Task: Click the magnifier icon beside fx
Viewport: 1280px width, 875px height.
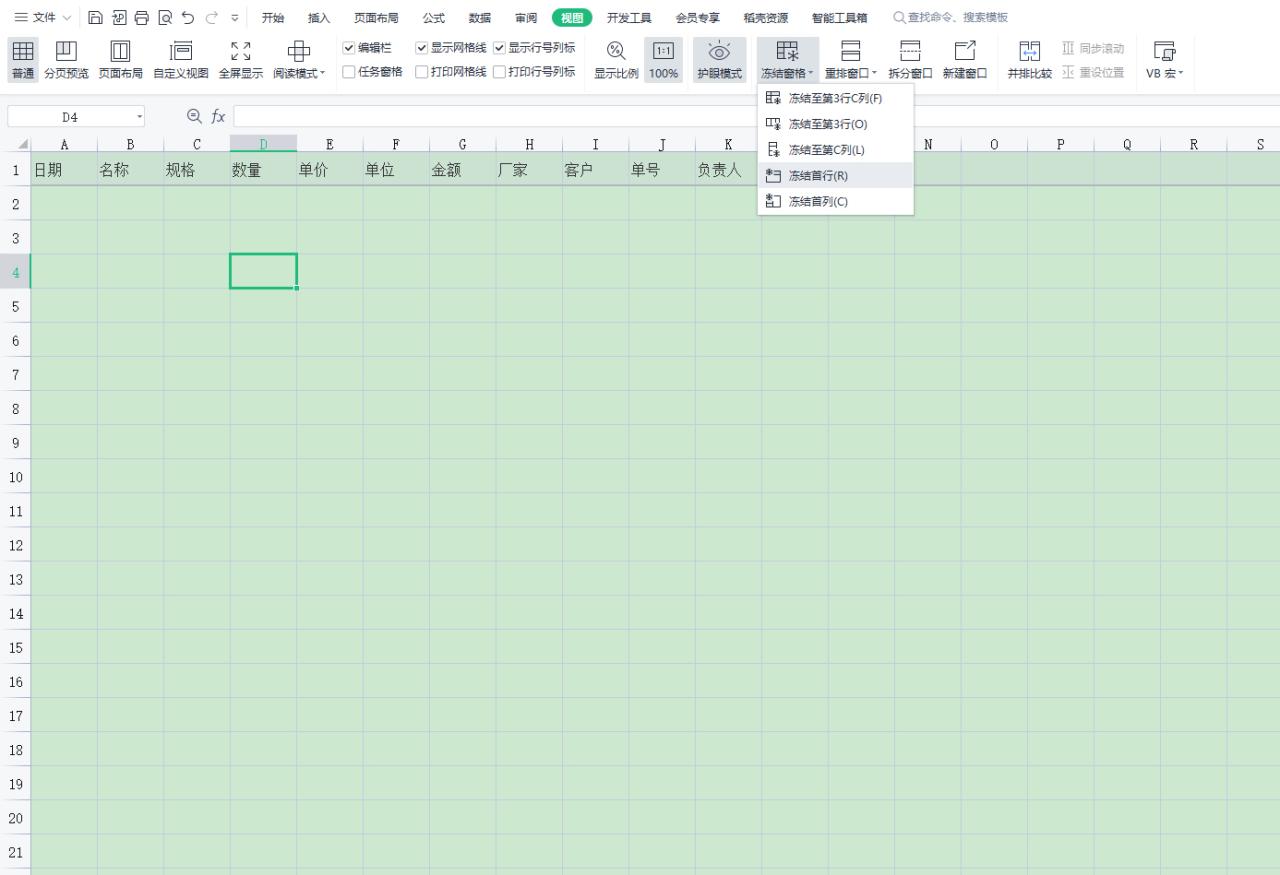Action: 194,117
